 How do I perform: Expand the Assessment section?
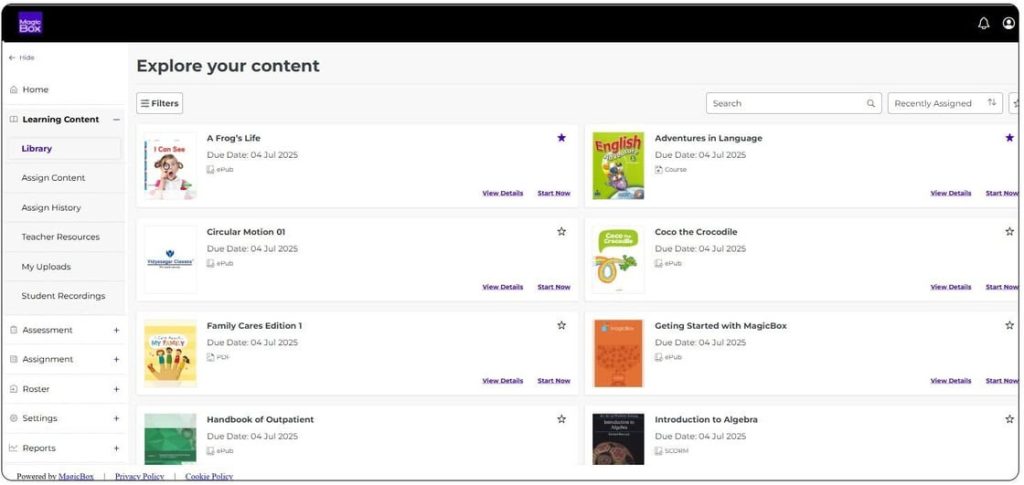(116, 330)
